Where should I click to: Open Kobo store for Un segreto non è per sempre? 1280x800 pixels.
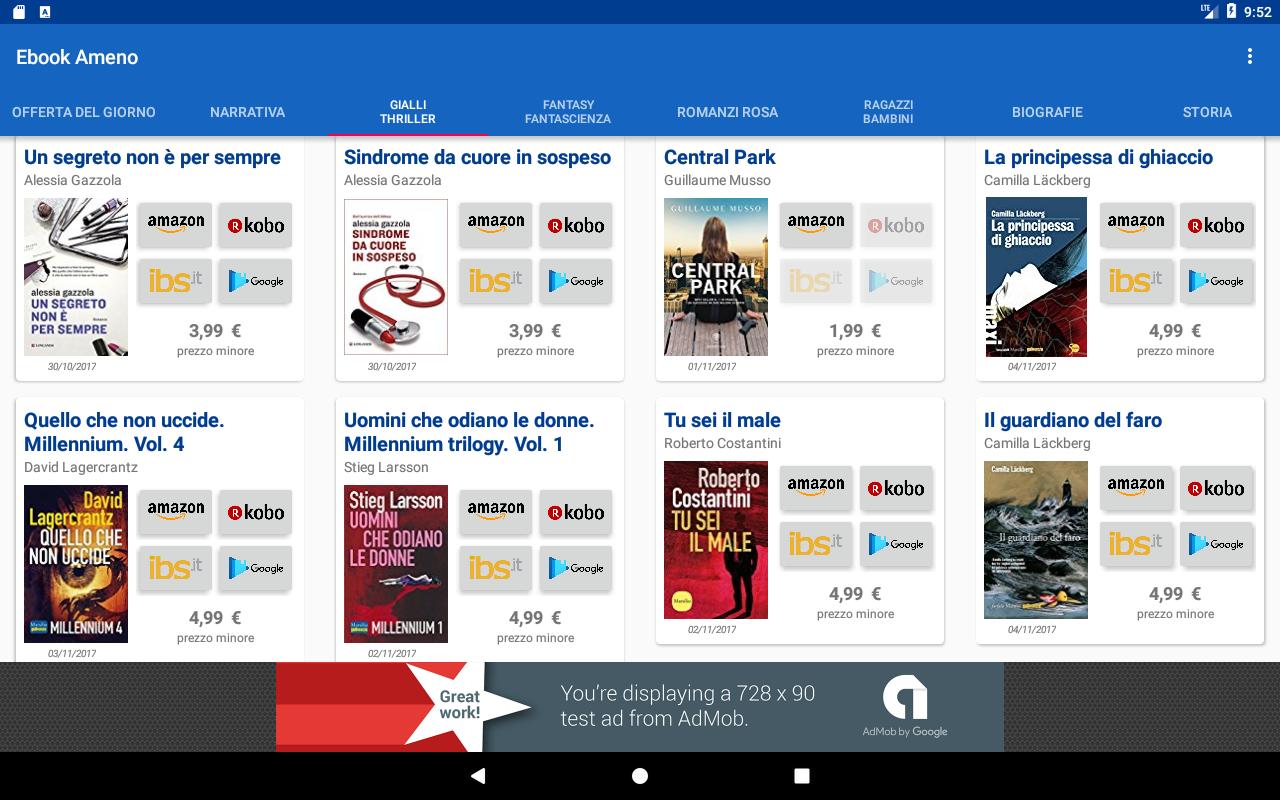pyautogui.click(x=256, y=225)
